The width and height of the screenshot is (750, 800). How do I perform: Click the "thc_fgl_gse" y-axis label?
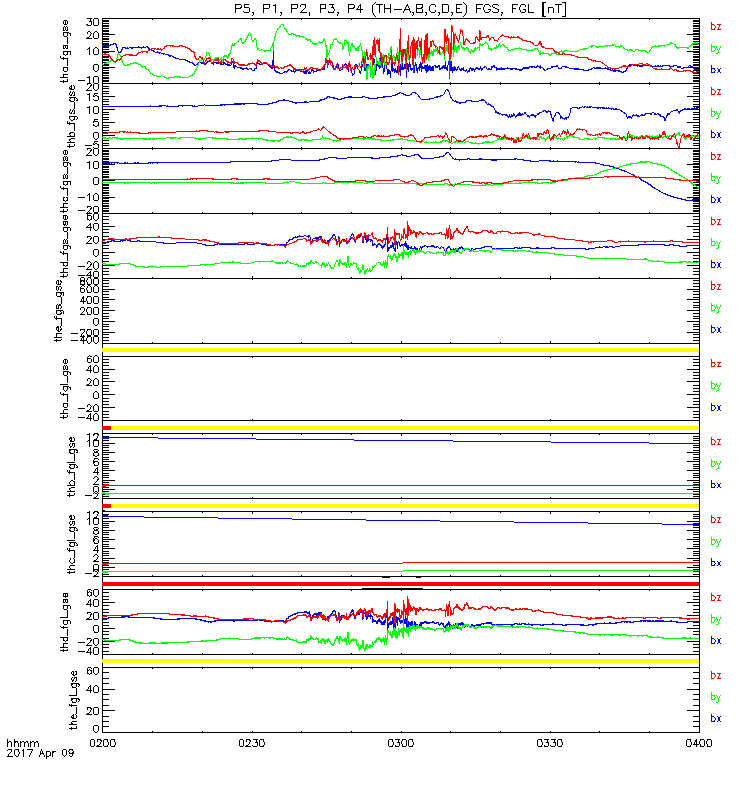[x=71, y=544]
